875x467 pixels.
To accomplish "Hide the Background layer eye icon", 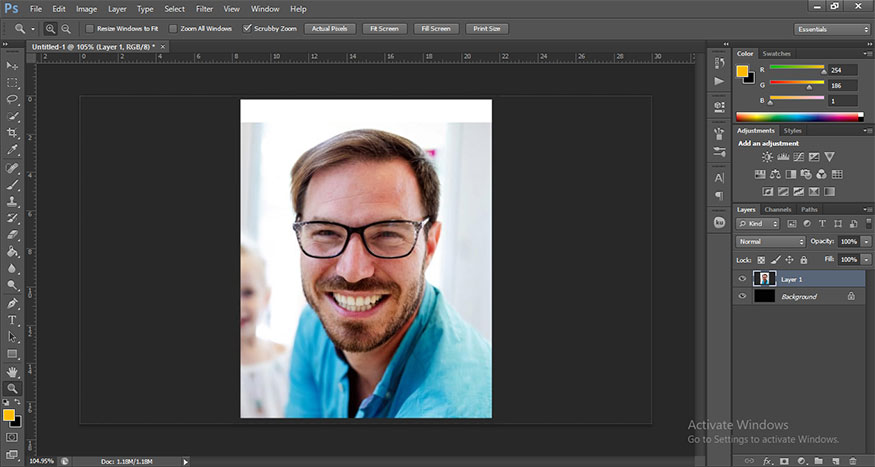I will (x=742, y=296).
